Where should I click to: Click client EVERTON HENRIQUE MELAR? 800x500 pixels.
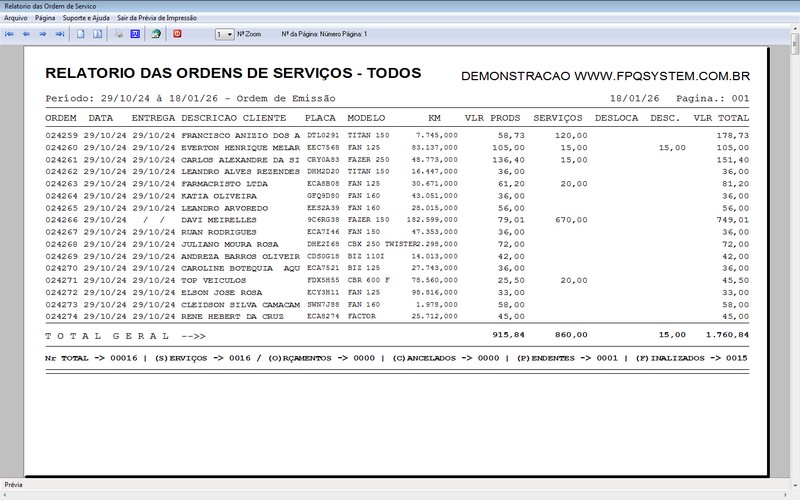pyautogui.click(x=240, y=148)
